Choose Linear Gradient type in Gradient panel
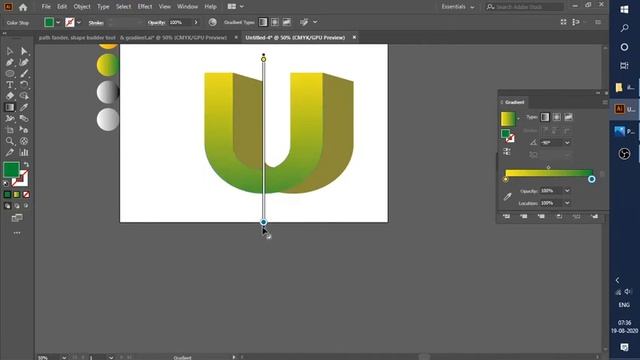 tap(545, 117)
